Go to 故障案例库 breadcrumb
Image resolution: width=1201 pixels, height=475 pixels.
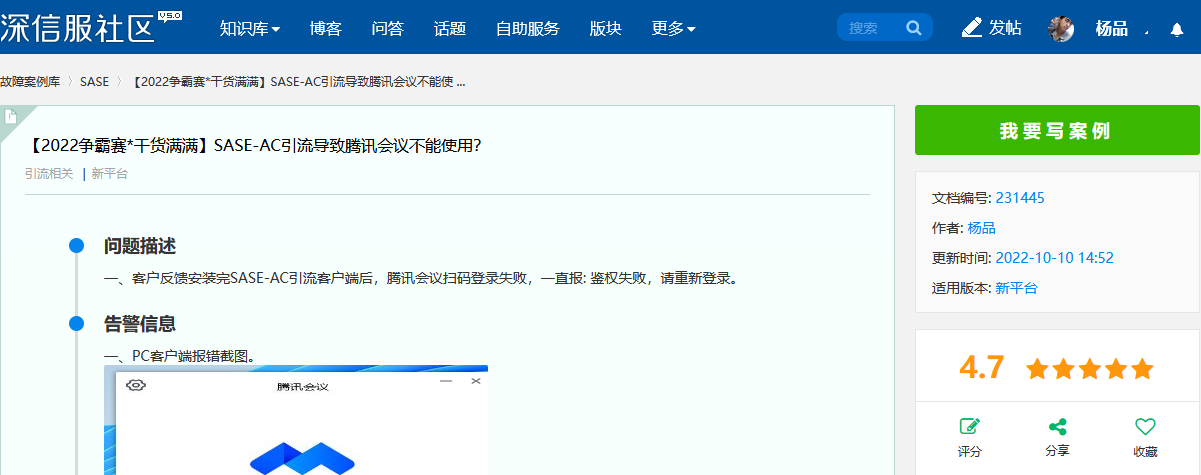point(30,81)
